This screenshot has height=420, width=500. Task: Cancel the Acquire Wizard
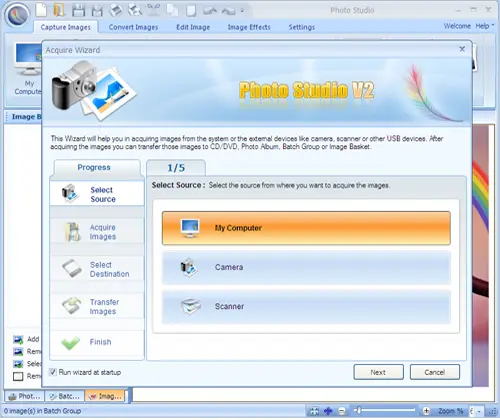tap(435, 372)
